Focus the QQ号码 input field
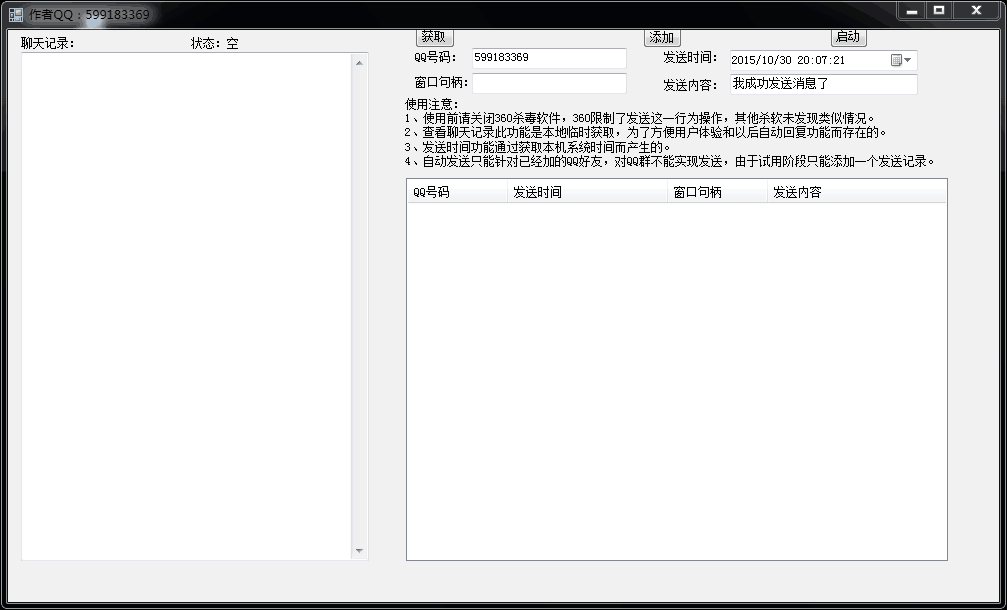 pos(549,58)
